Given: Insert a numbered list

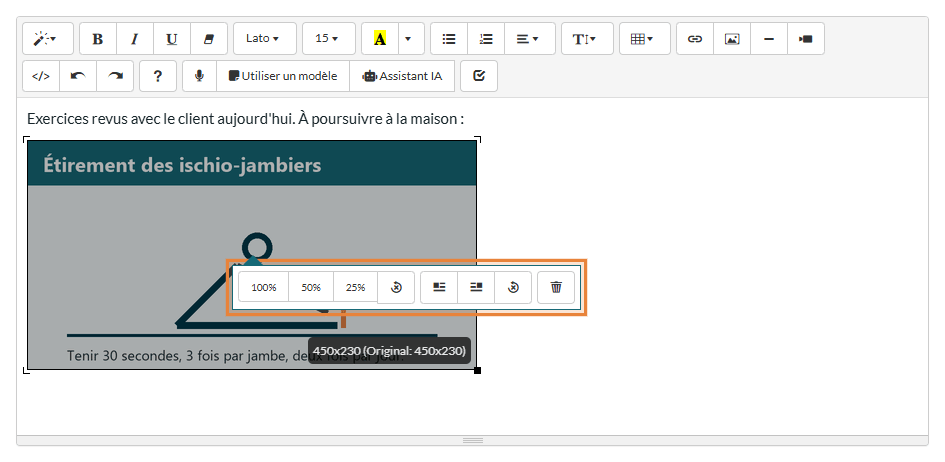Looking at the screenshot, I should [x=486, y=39].
